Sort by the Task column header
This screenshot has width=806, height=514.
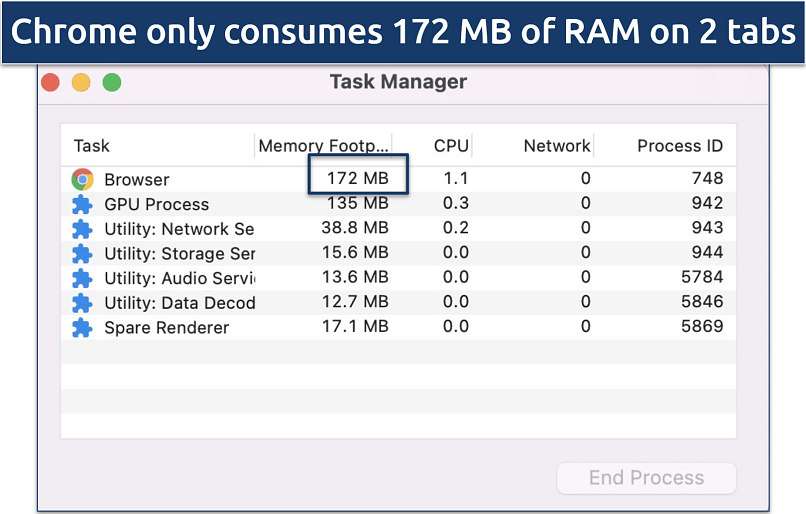(91, 146)
